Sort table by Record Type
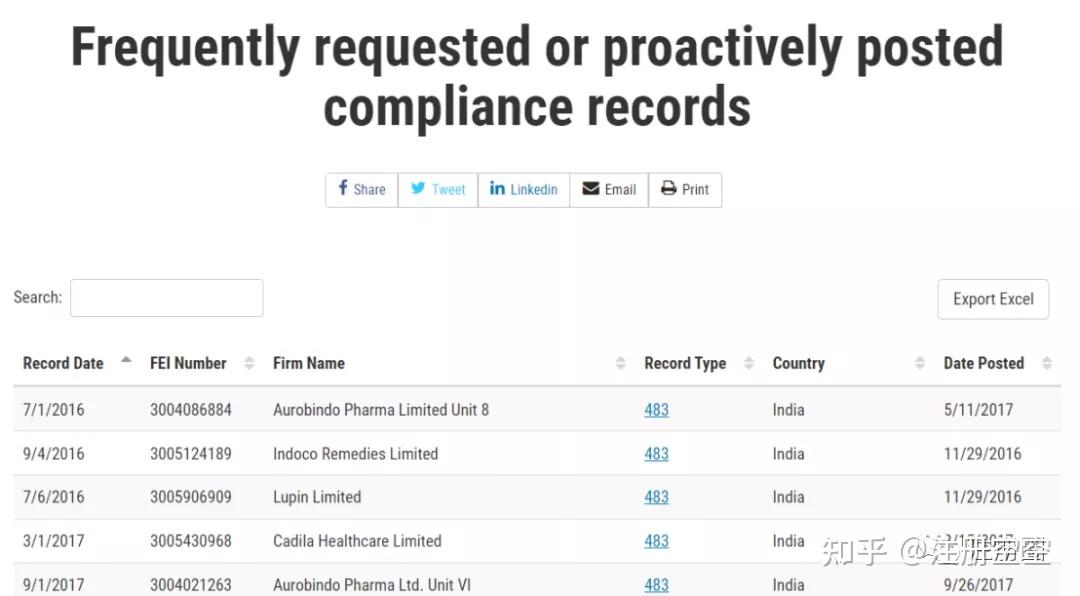The width and height of the screenshot is (1080, 596). tap(748, 363)
